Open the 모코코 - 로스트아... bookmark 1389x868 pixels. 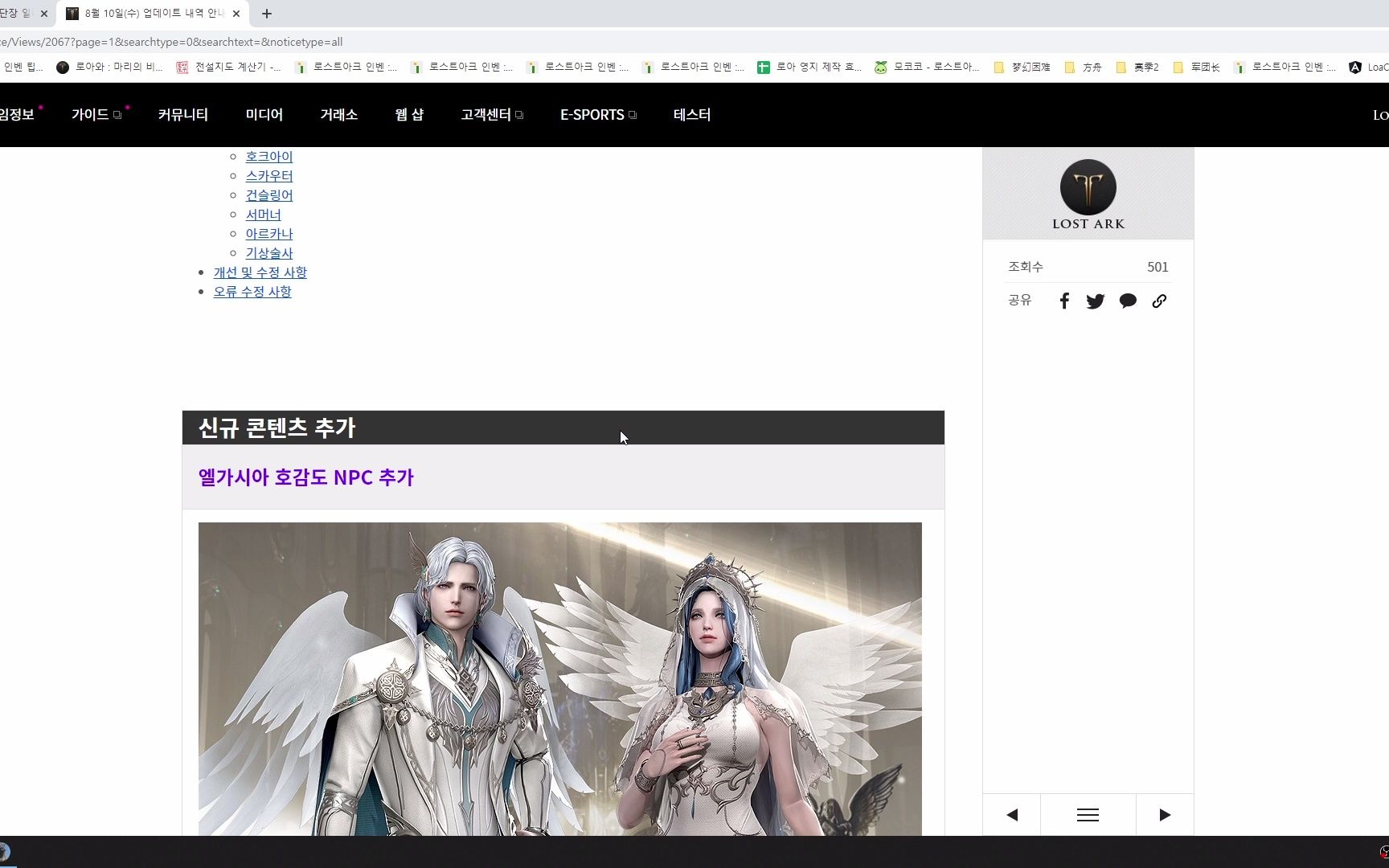pos(928,68)
